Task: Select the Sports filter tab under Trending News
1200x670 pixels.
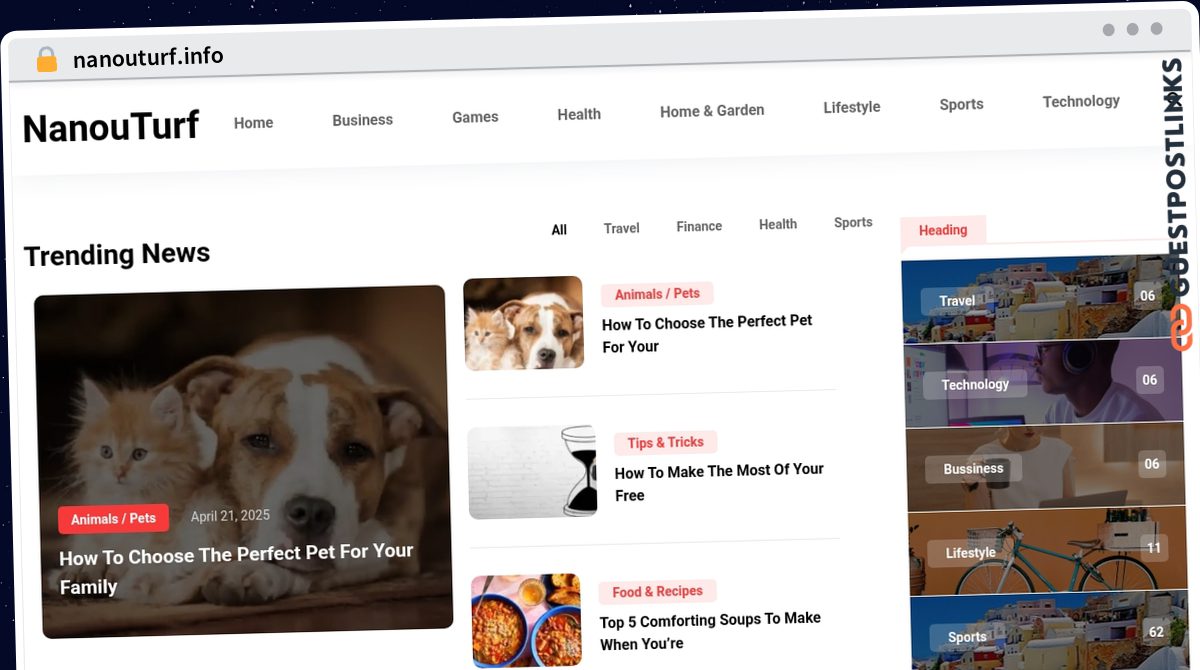Action: click(853, 222)
